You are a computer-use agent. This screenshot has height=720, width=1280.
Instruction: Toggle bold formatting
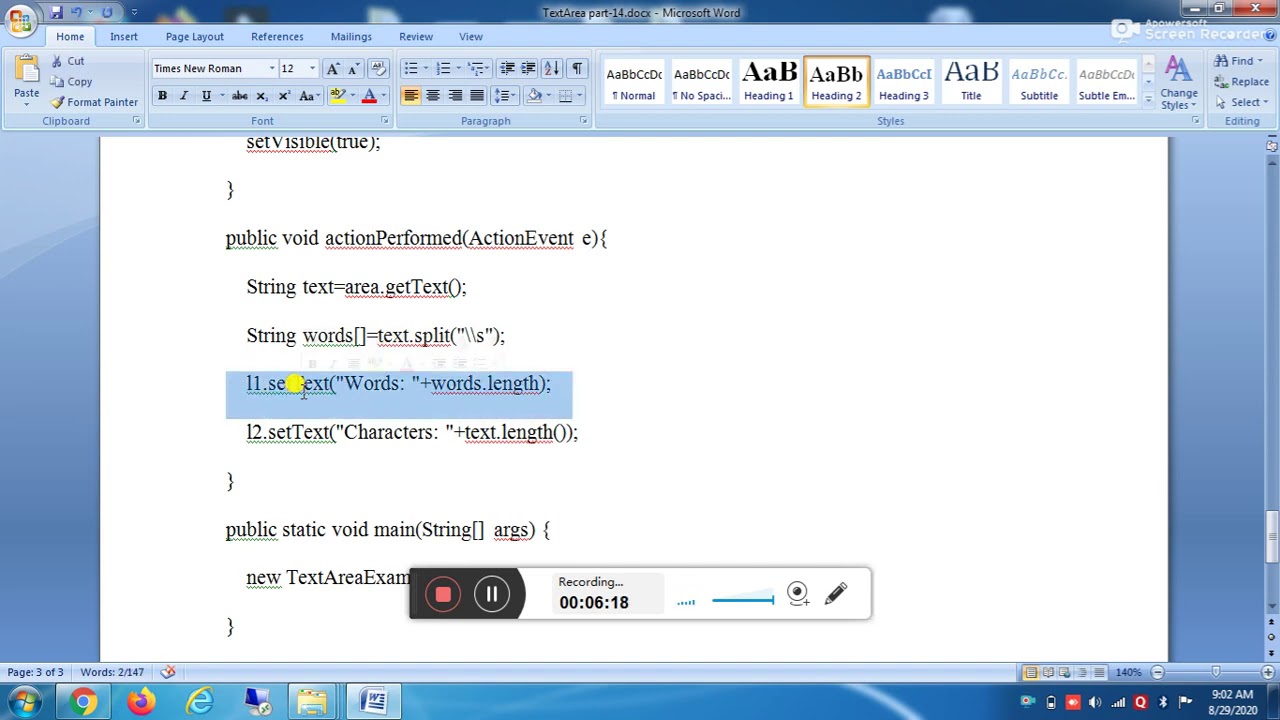162,96
